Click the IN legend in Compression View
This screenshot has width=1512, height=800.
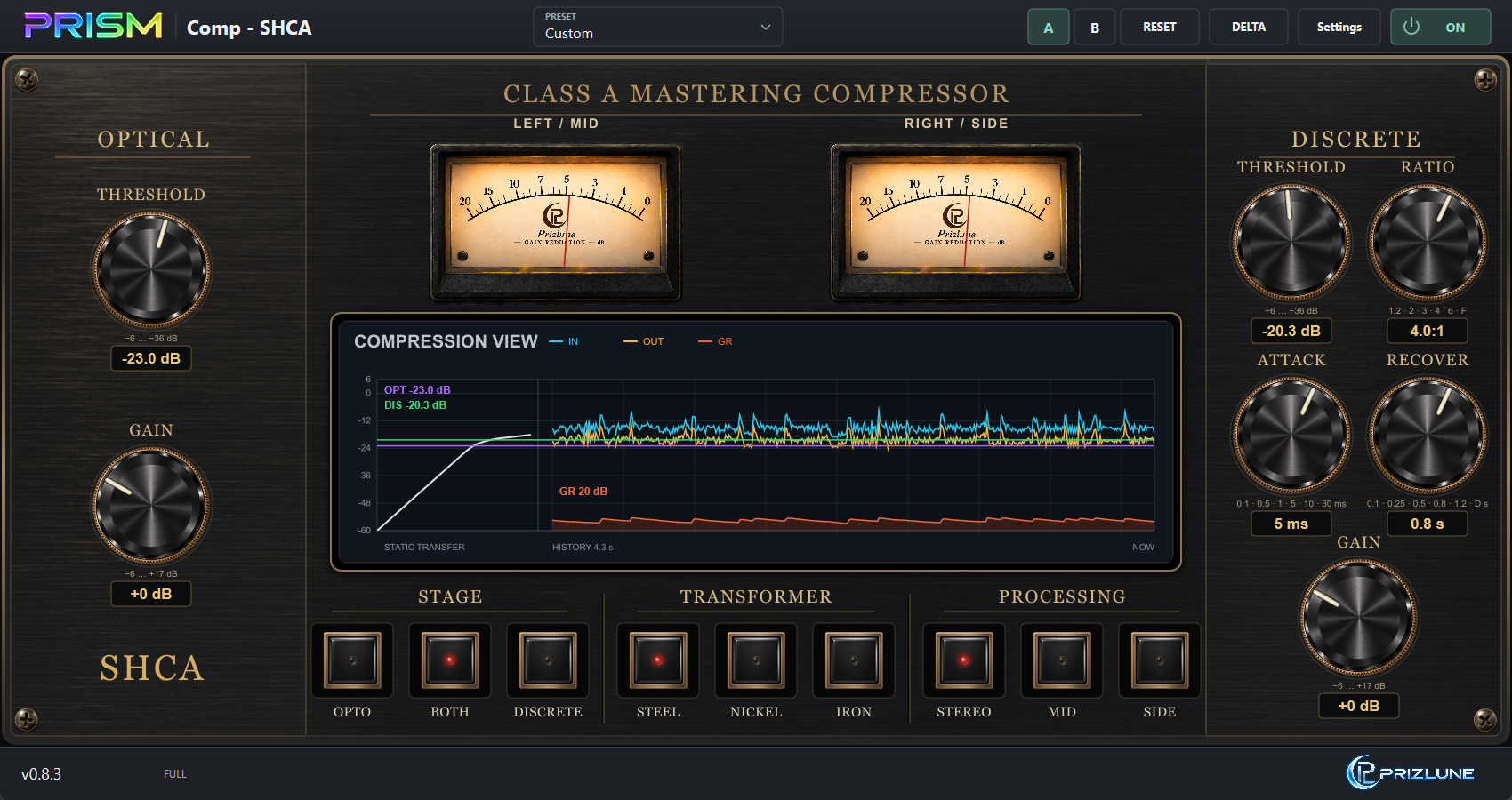564,341
